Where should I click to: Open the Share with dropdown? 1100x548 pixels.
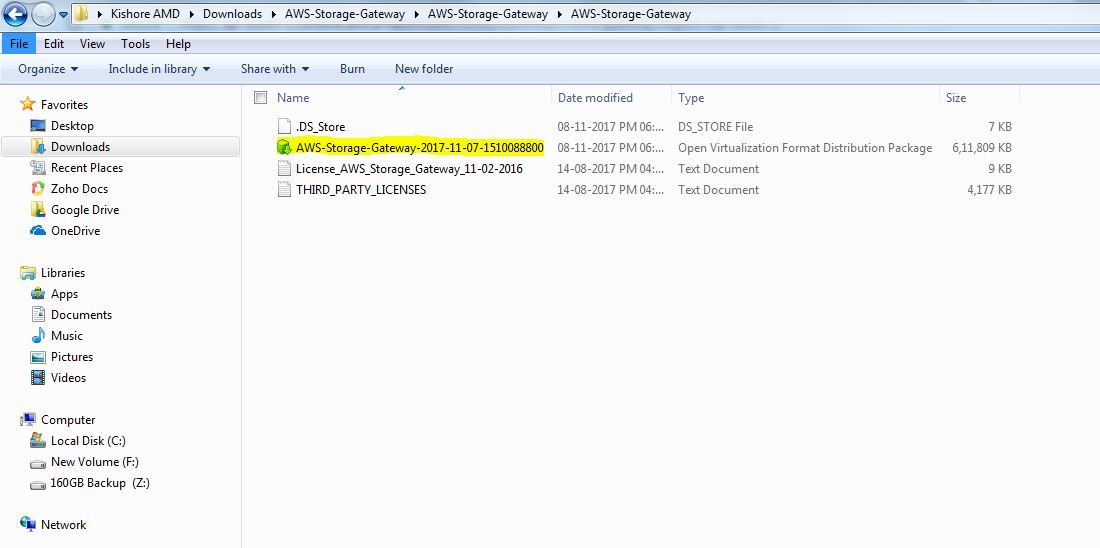coord(275,69)
